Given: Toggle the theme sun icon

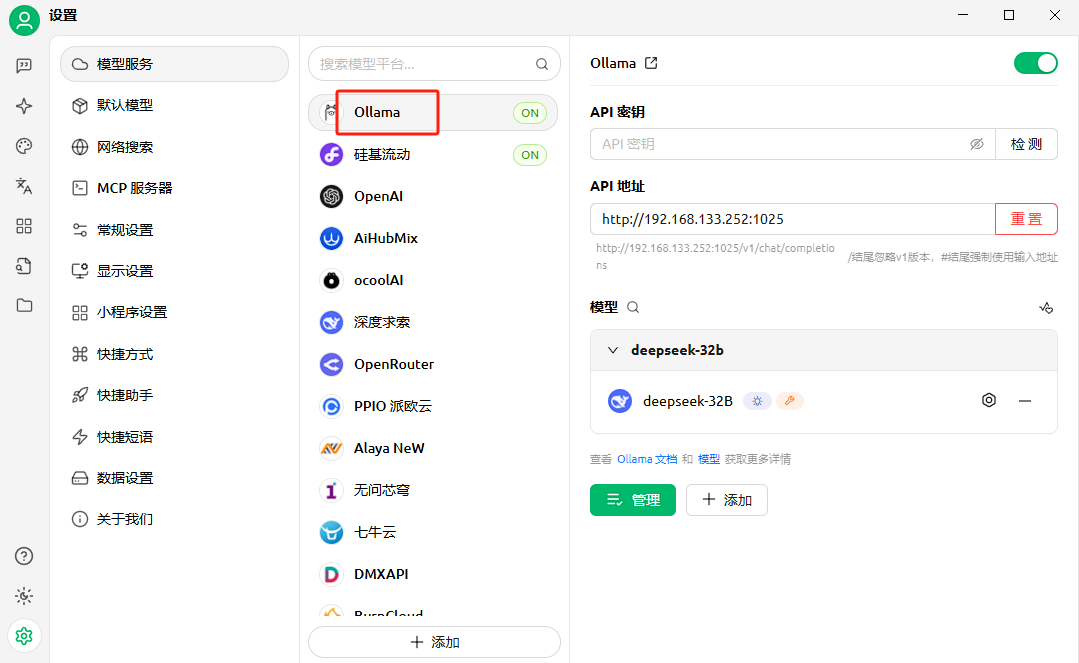Looking at the screenshot, I should (24, 596).
